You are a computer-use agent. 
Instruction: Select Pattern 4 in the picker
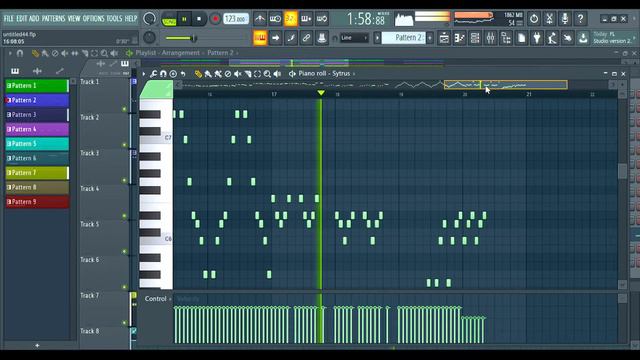tap(37, 129)
